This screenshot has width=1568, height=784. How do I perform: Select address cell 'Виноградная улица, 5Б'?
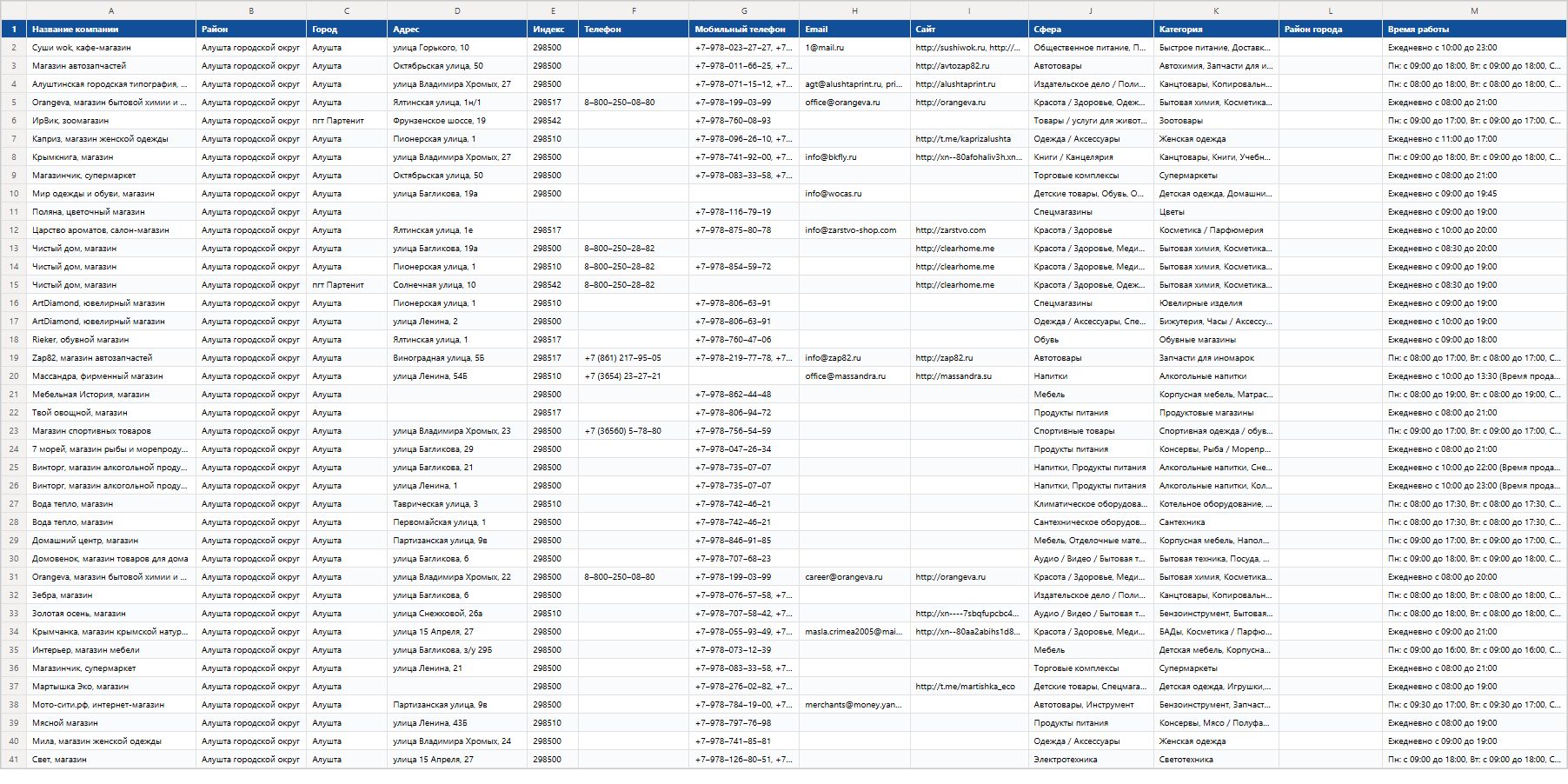point(457,358)
